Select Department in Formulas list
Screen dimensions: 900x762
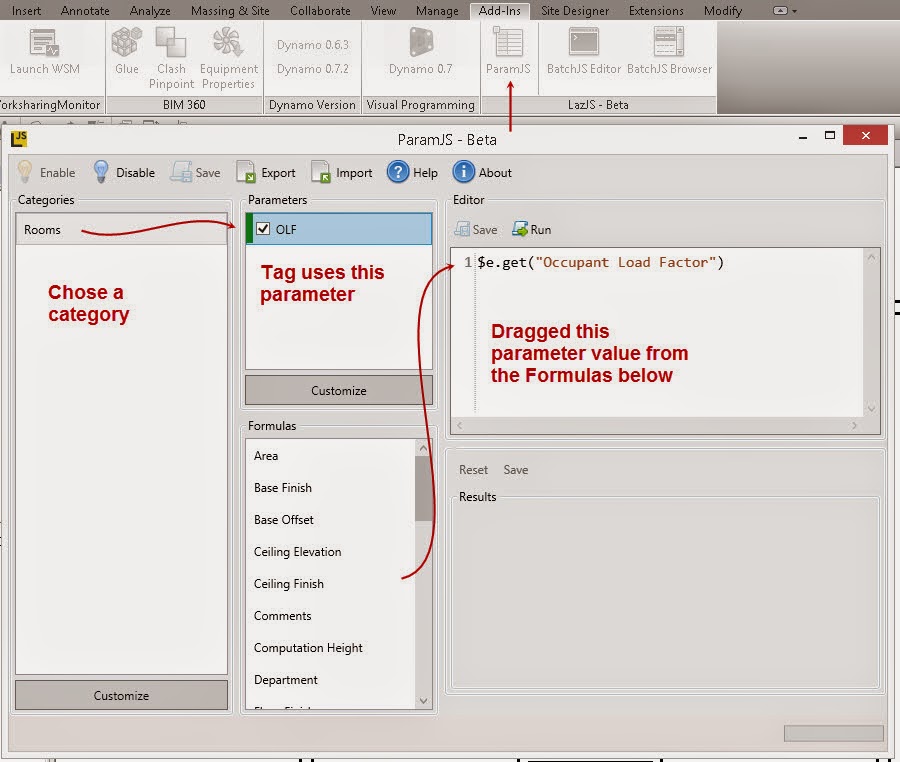tap(330, 680)
